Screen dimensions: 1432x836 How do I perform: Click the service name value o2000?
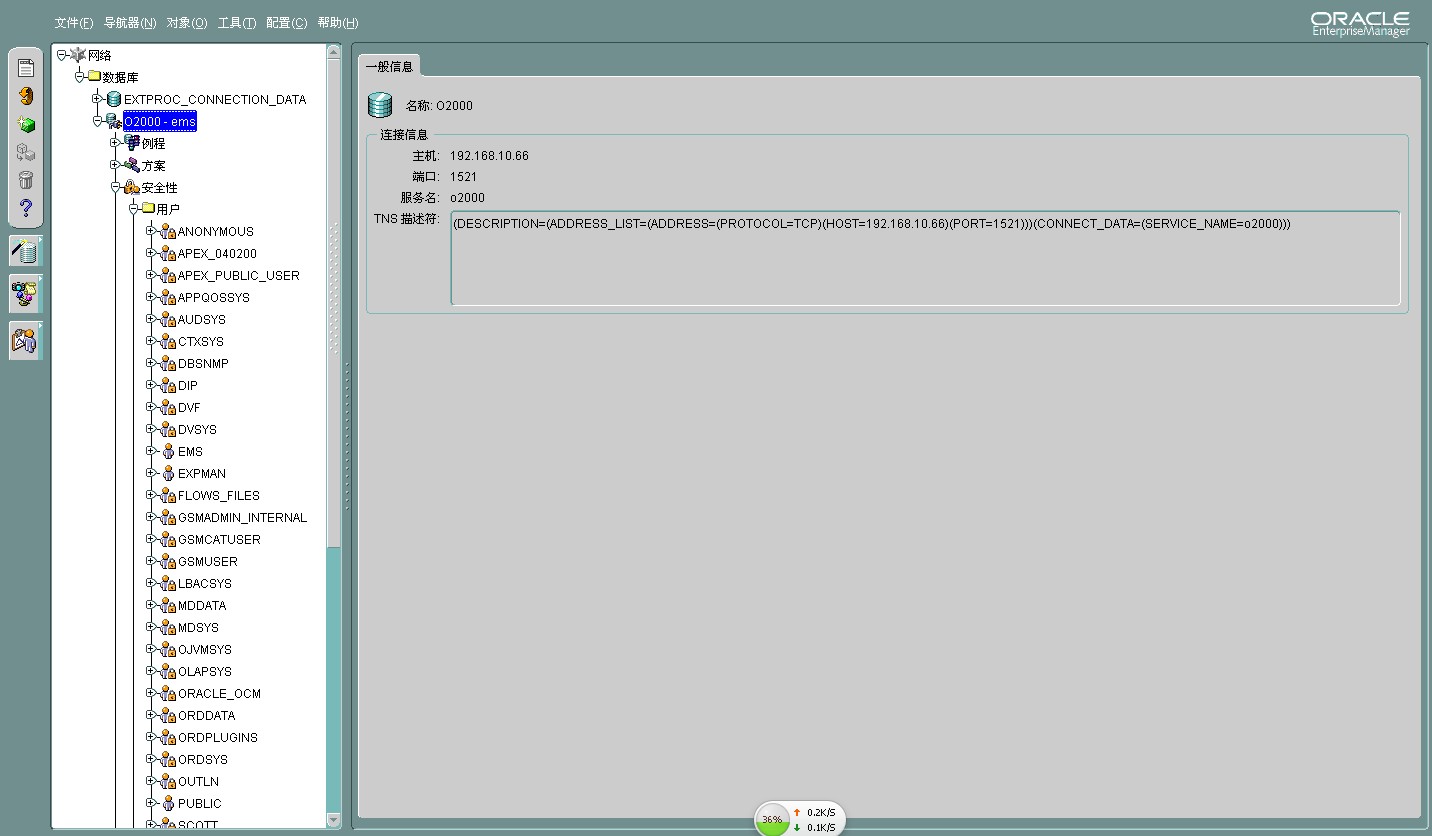tap(467, 198)
